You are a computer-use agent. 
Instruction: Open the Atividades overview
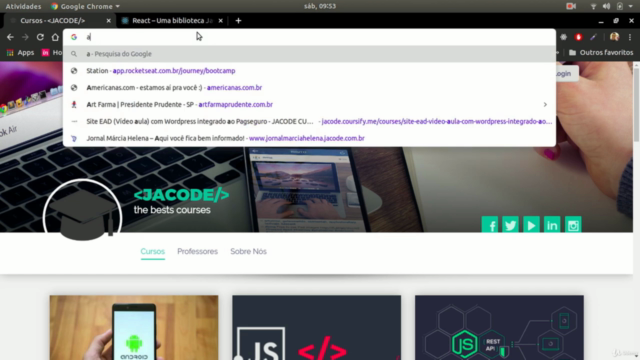pos(23,6)
